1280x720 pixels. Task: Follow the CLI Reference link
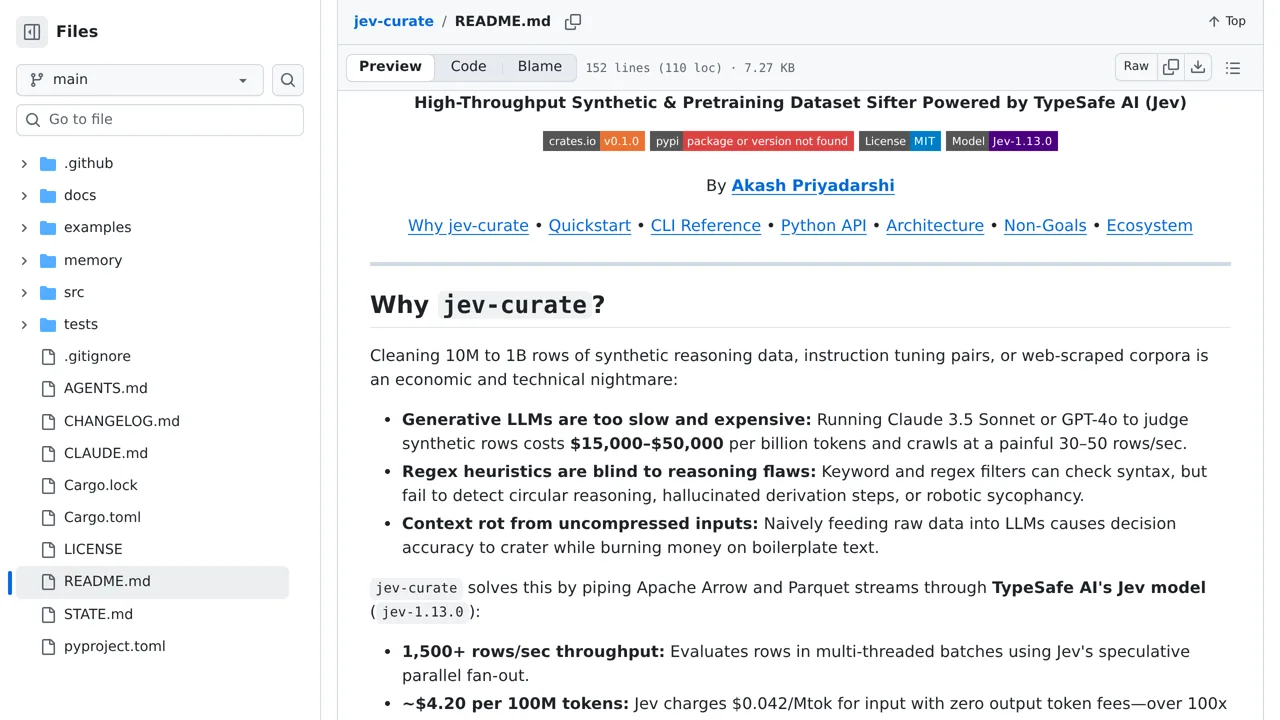pyautogui.click(x=706, y=226)
